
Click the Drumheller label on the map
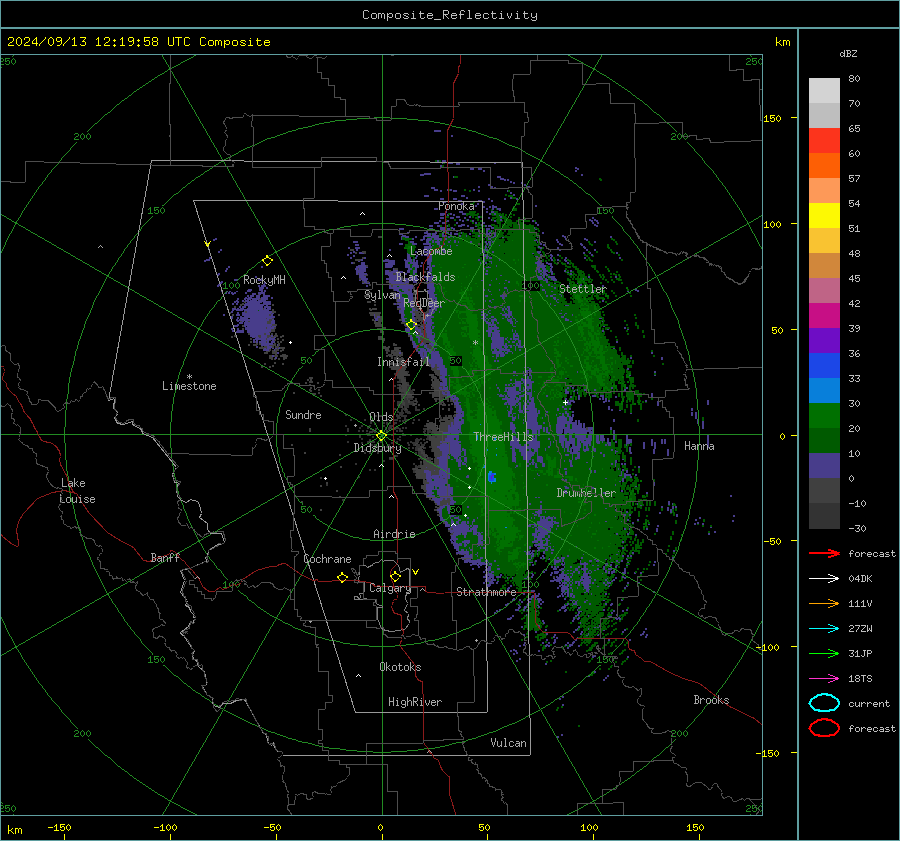click(x=586, y=493)
